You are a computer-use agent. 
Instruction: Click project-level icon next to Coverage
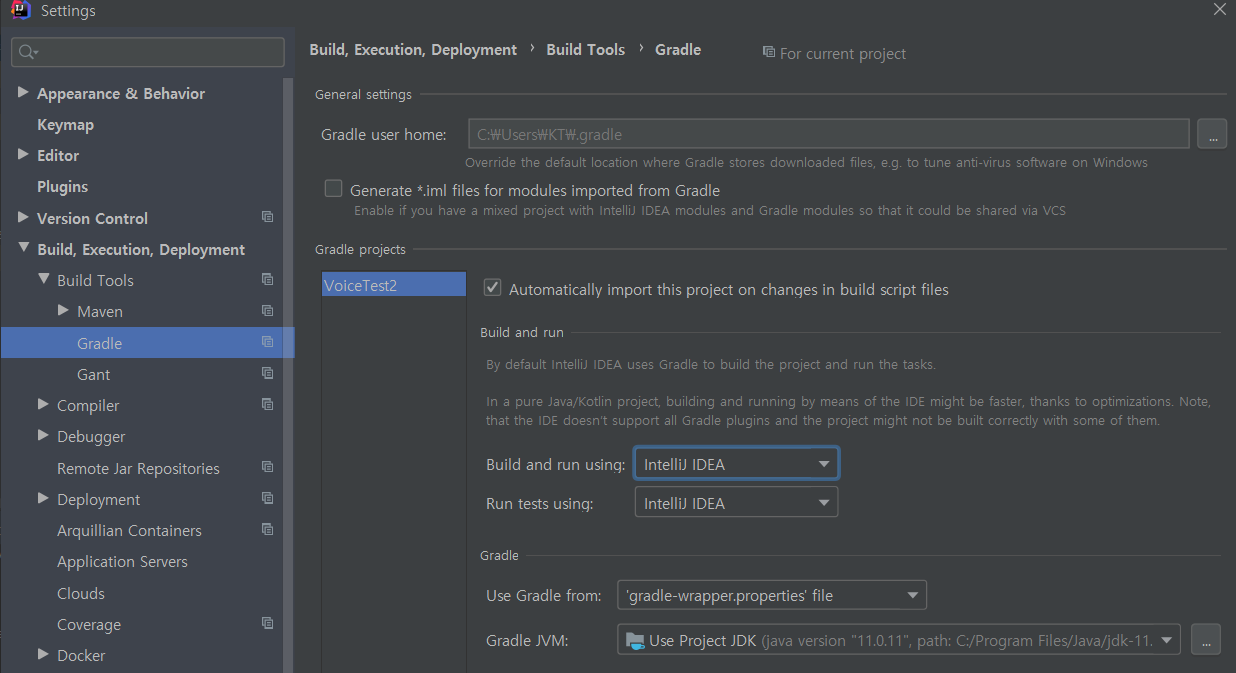[x=267, y=623]
